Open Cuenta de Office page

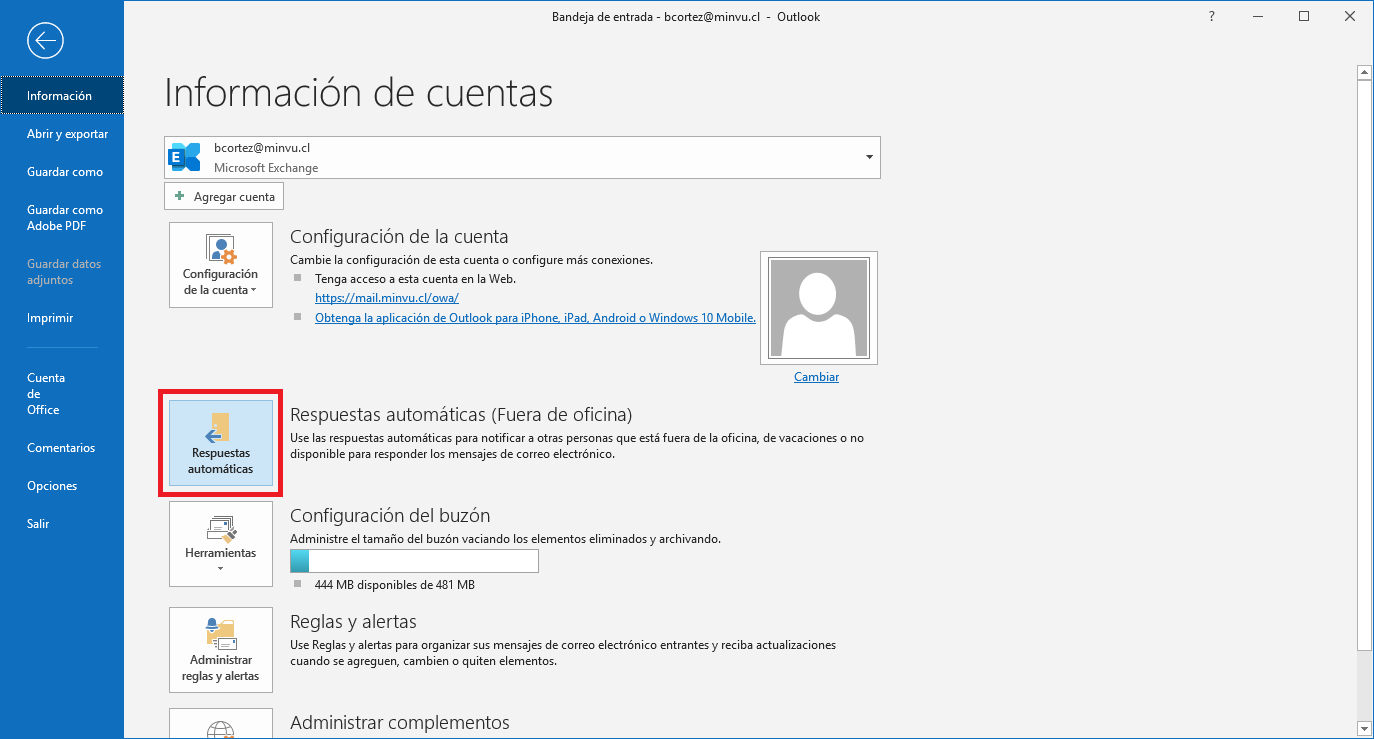(61, 394)
